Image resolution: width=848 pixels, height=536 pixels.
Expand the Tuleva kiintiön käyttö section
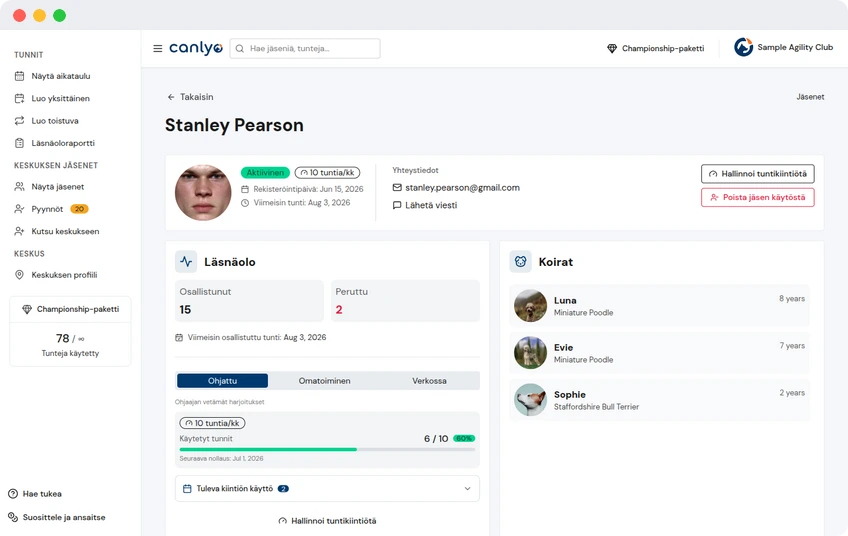(x=327, y=488)
